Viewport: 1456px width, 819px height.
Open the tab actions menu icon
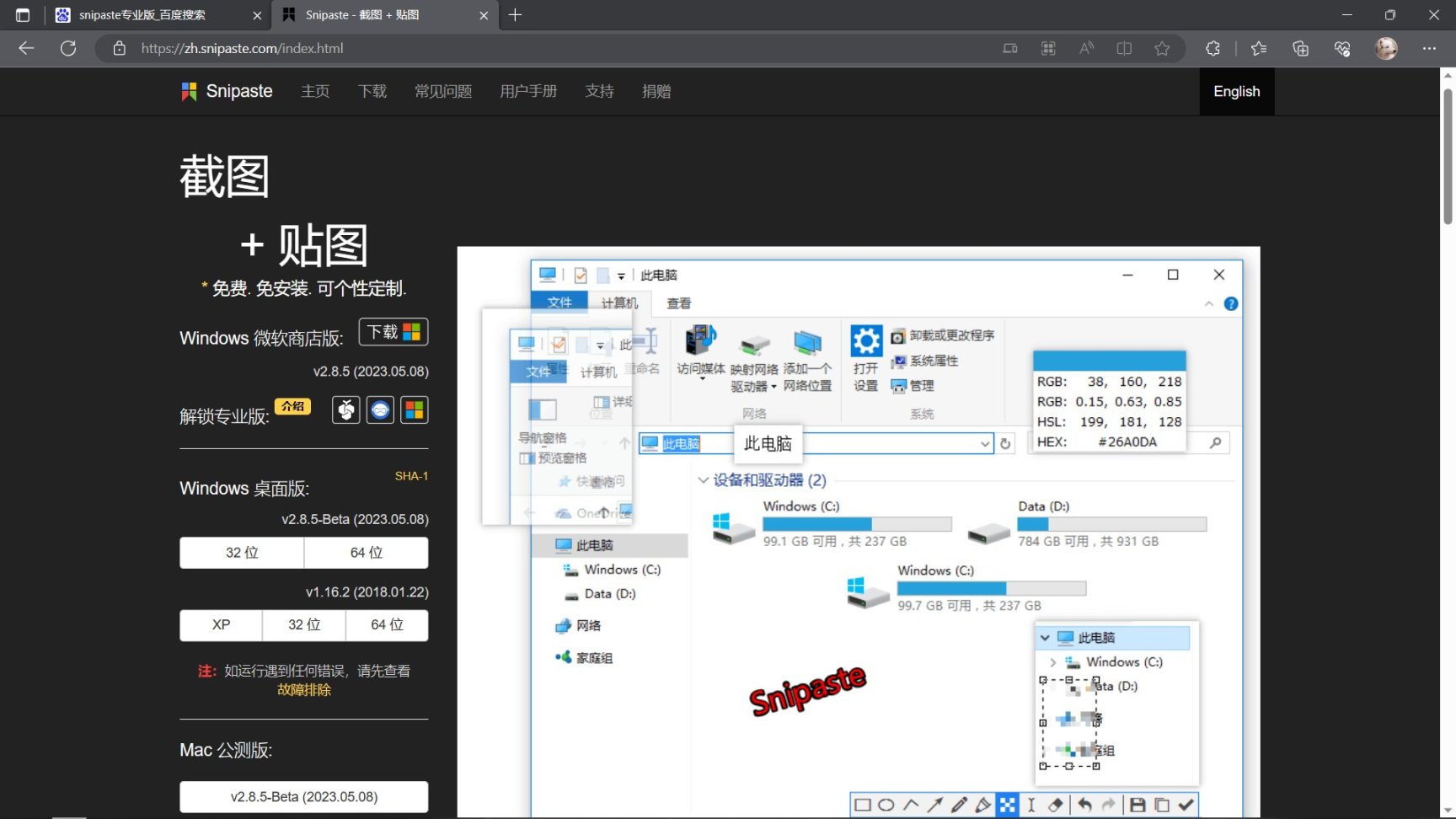(x=23, y=15)
